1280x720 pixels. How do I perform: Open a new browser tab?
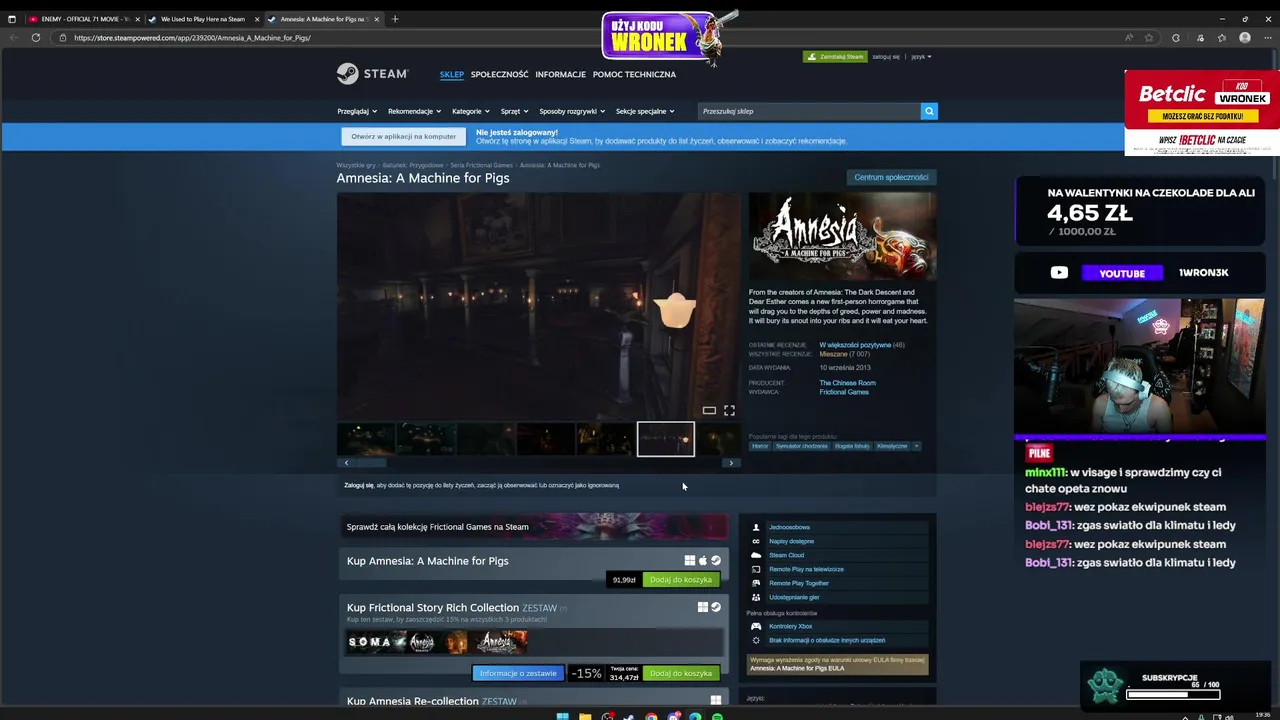pyautogui.click(x=395, y=19)
